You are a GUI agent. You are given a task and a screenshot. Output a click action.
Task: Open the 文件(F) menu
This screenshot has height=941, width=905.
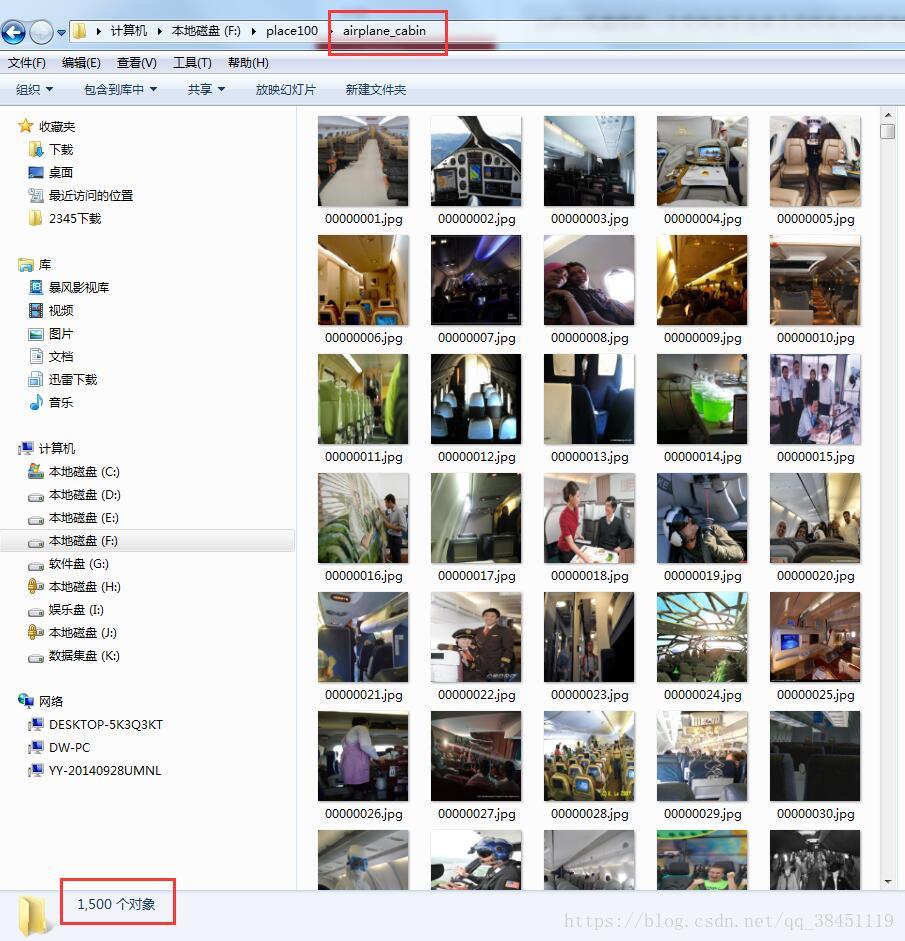[26, 62]
